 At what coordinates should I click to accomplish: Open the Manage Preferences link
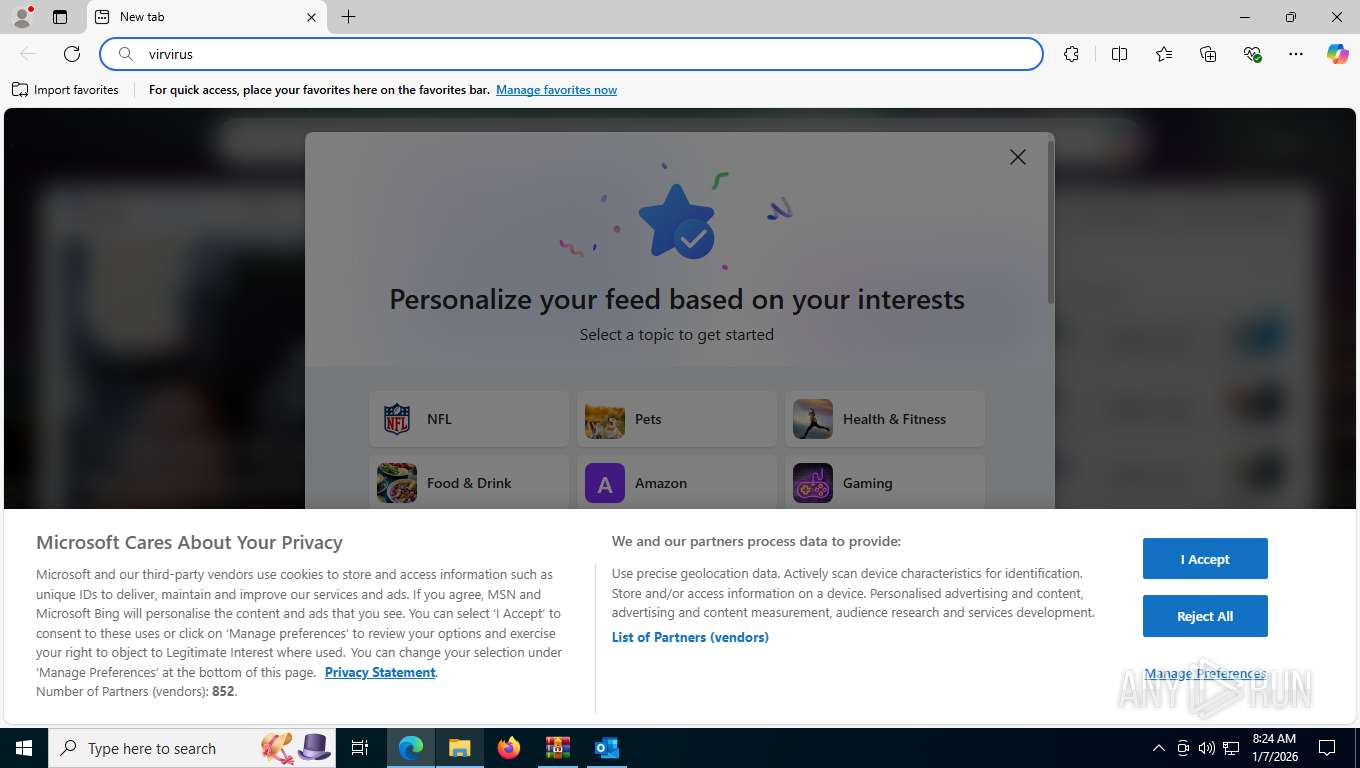(x=1205, y=674)
